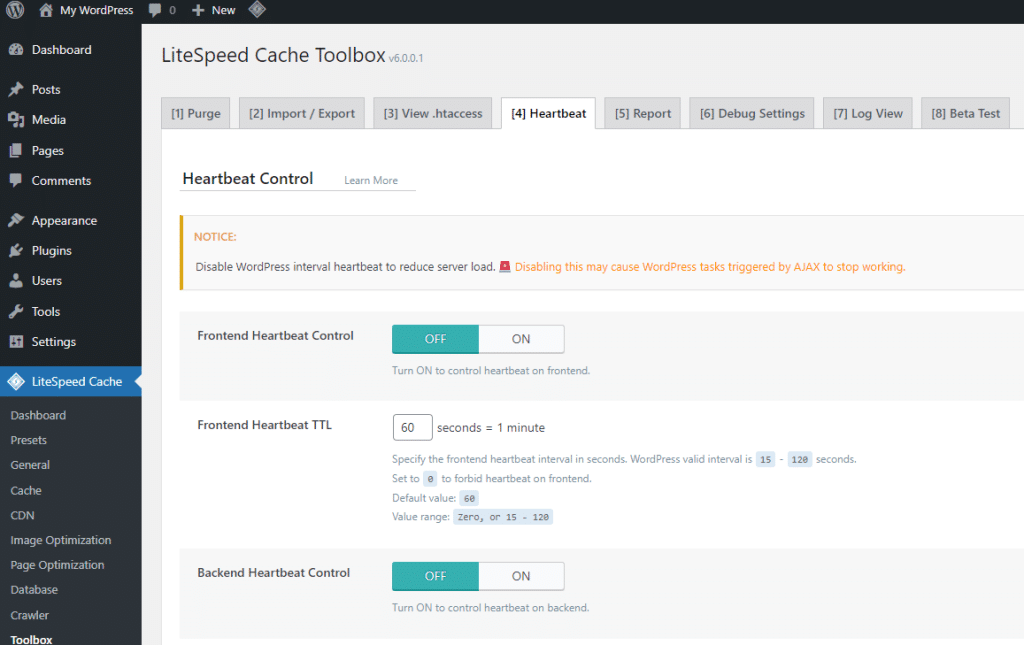Open the [2] Import / Export tab
Viewport: 1024px width, 645px height.
[x=302, y=114]
